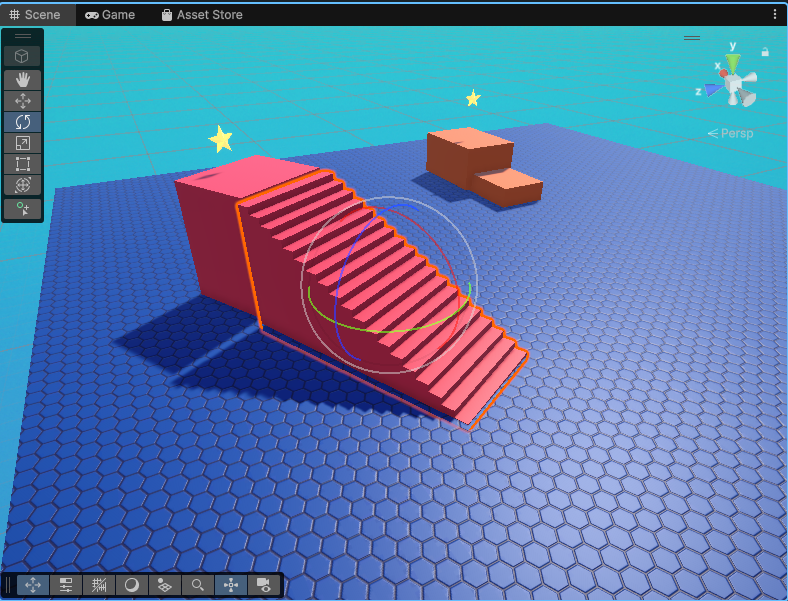Click the blue rotation ring of gizmo
Screen dimensions: 788x601
click(x=338, y=302)
